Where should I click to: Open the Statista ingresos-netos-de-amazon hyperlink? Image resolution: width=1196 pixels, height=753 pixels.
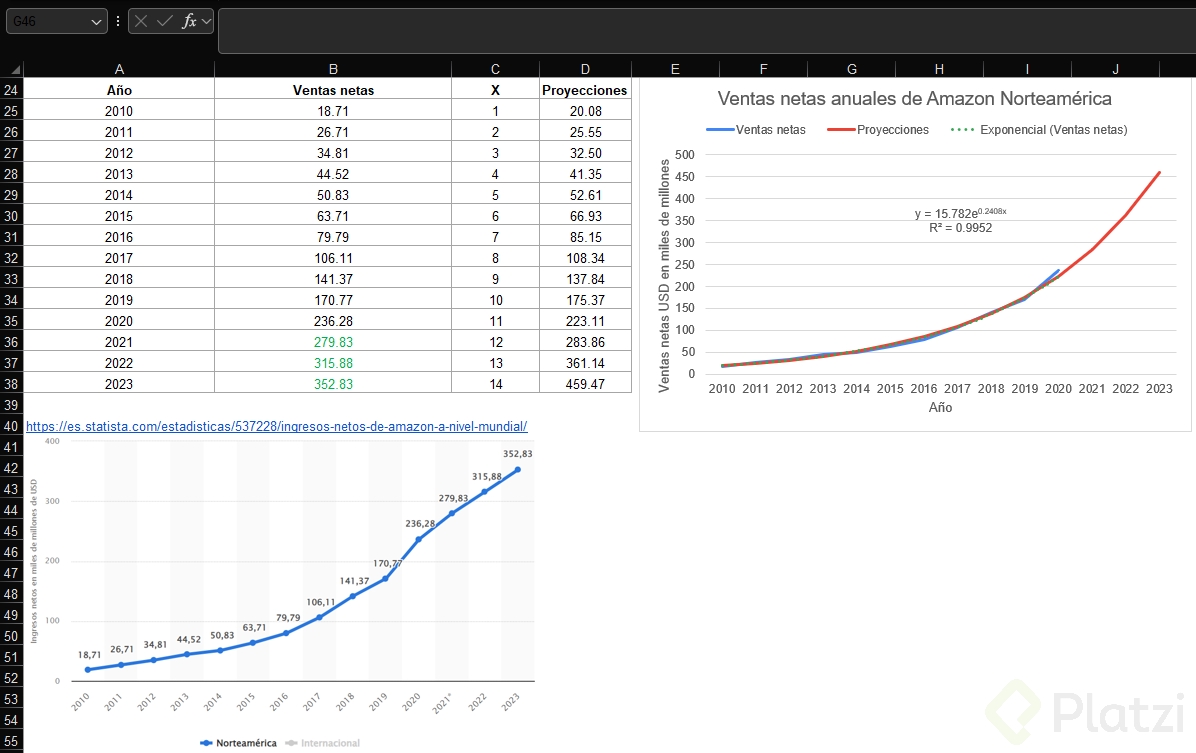(277, 426)
